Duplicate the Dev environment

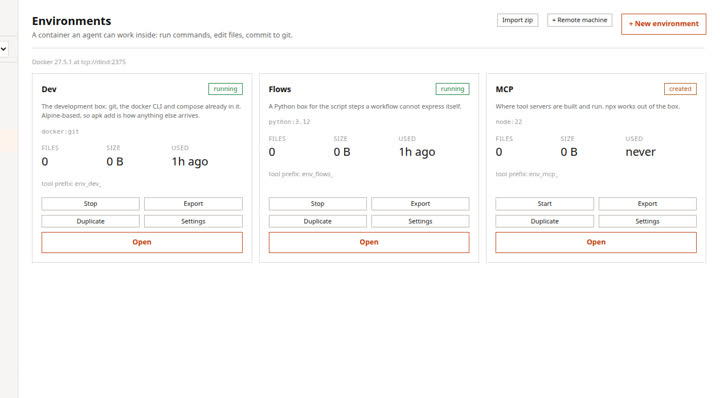click(90, 221)
